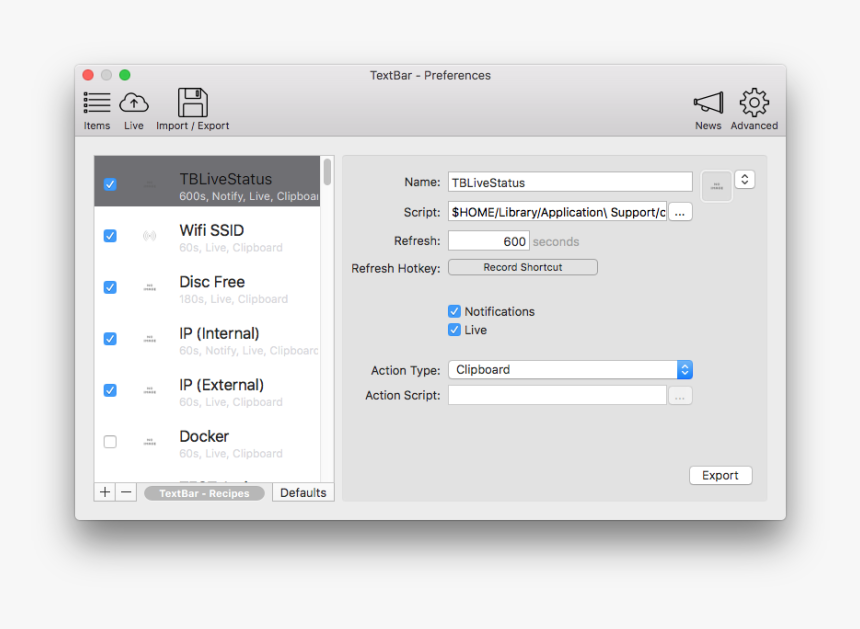Disable the TBLiveStatus item
The width and height of the screenshot is (860, 629).
(x=110, y=183)
